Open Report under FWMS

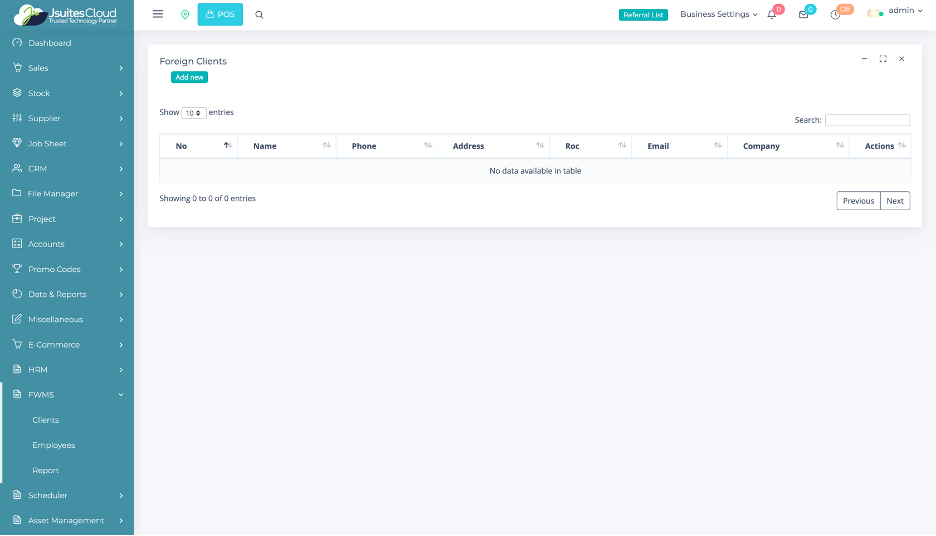click(x=46, y=470)
